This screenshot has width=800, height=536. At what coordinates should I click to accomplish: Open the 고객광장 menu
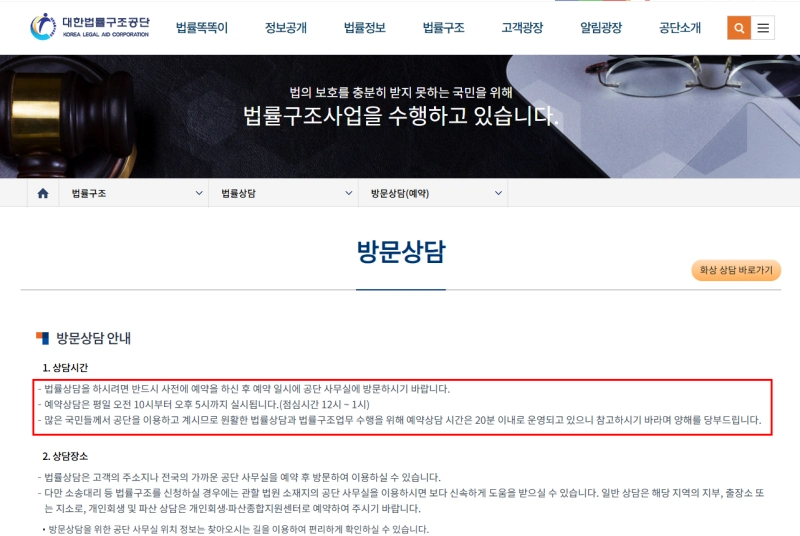[522, 28]
